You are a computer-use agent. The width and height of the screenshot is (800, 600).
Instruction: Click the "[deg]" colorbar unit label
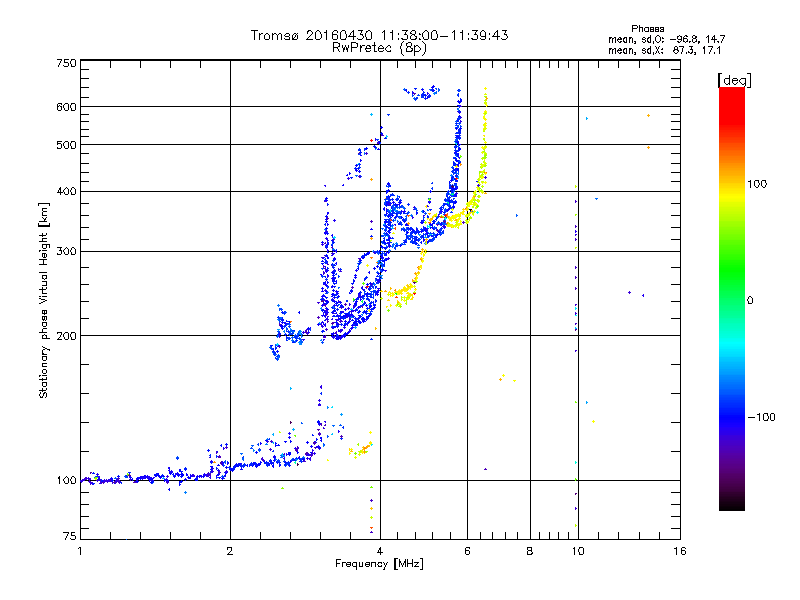[734, 80]
